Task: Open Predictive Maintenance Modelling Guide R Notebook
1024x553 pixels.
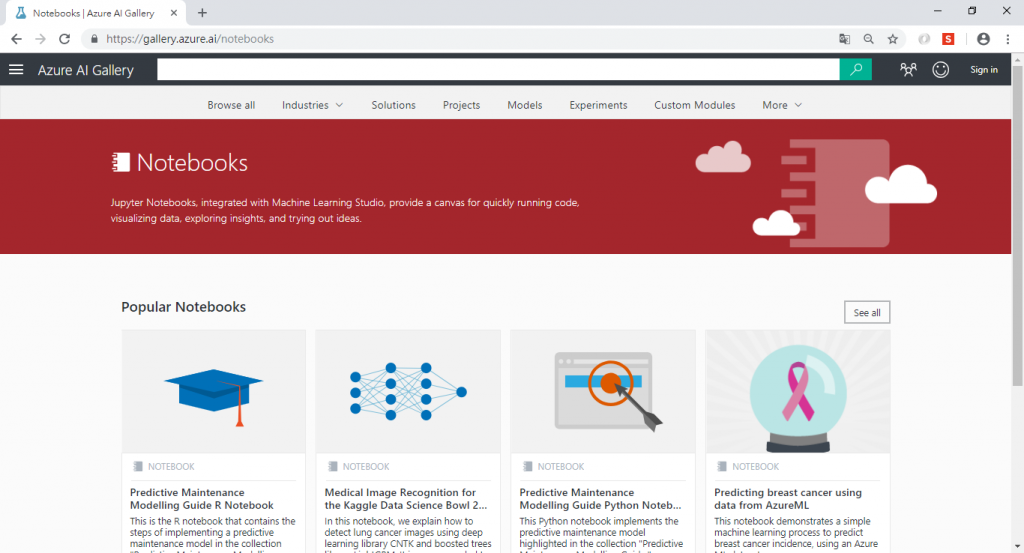Action: coord(202,499)
